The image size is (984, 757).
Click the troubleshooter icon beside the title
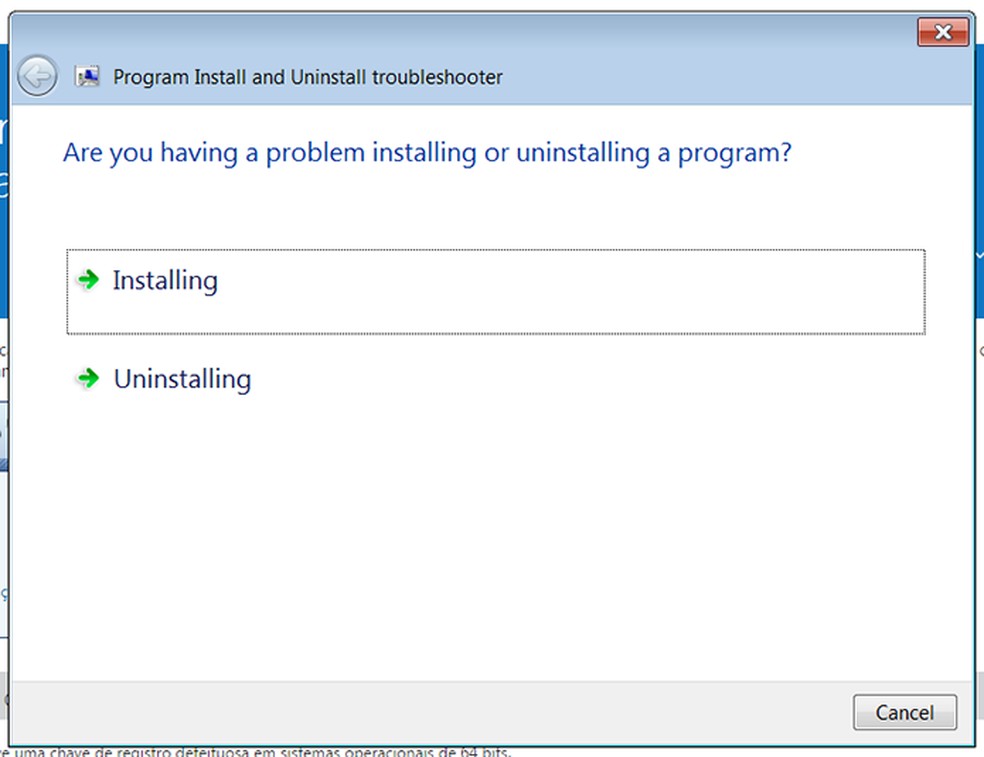point(88,77)
